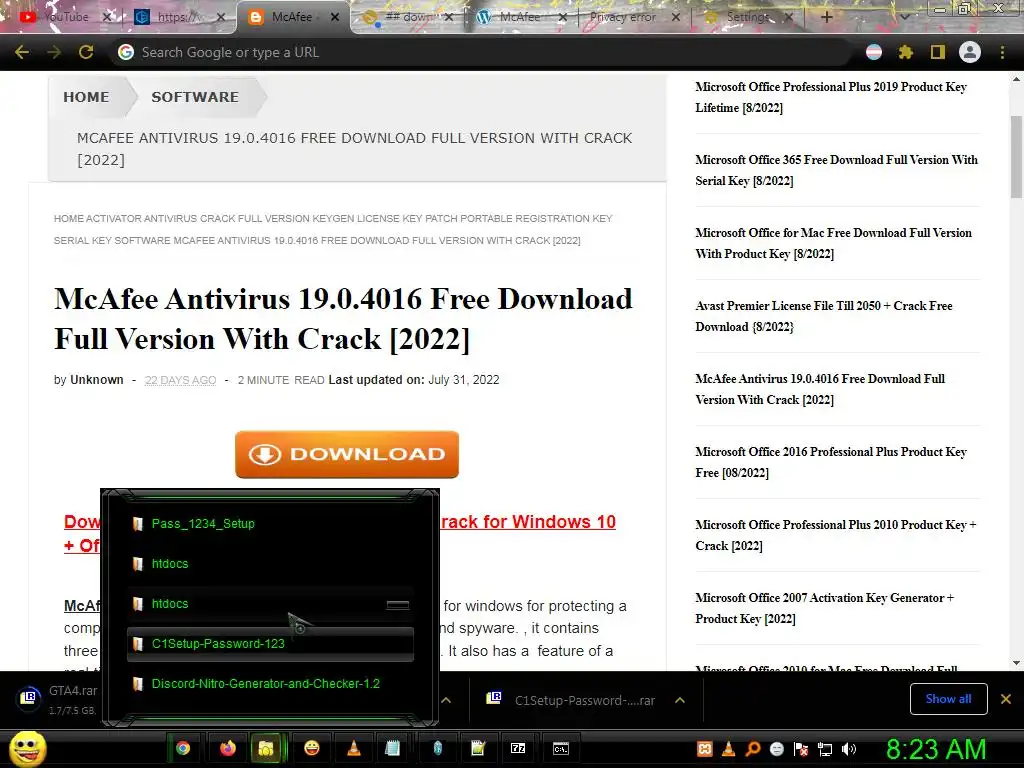This screenshot has width=1024, height=768.
Task: Click the GTA4.rar download item
Action: coord(56,699)
